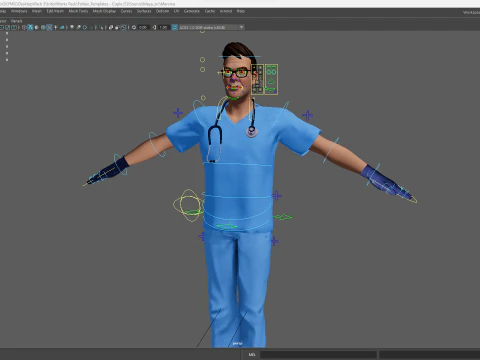The height and width of the screenshot is (360, 480).
Task: Open the Curves menu
Action: (x=126, y=11)
